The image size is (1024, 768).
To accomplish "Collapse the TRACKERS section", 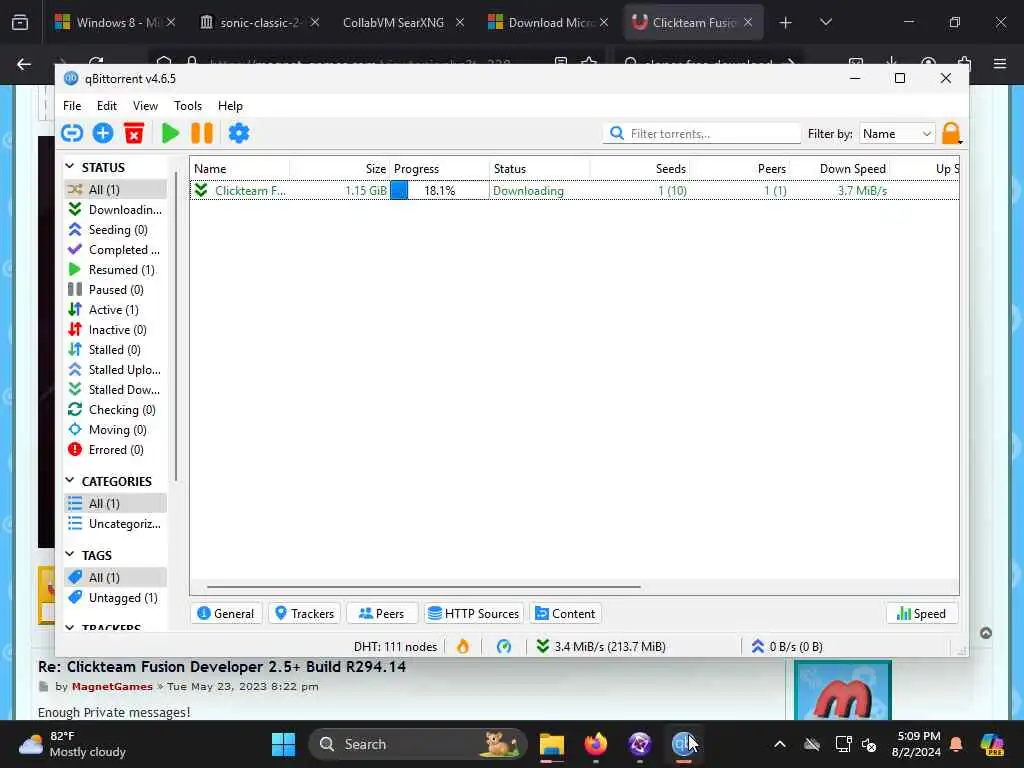I will 70,628.
